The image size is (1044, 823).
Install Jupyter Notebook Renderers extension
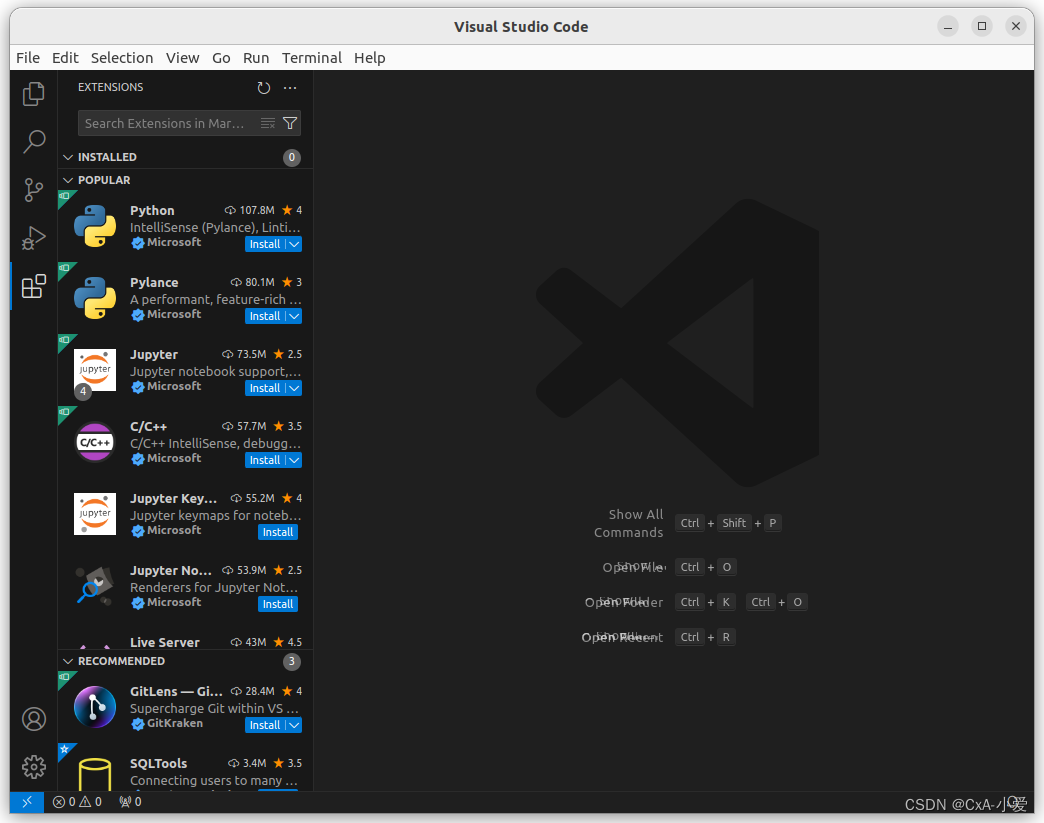278,604
